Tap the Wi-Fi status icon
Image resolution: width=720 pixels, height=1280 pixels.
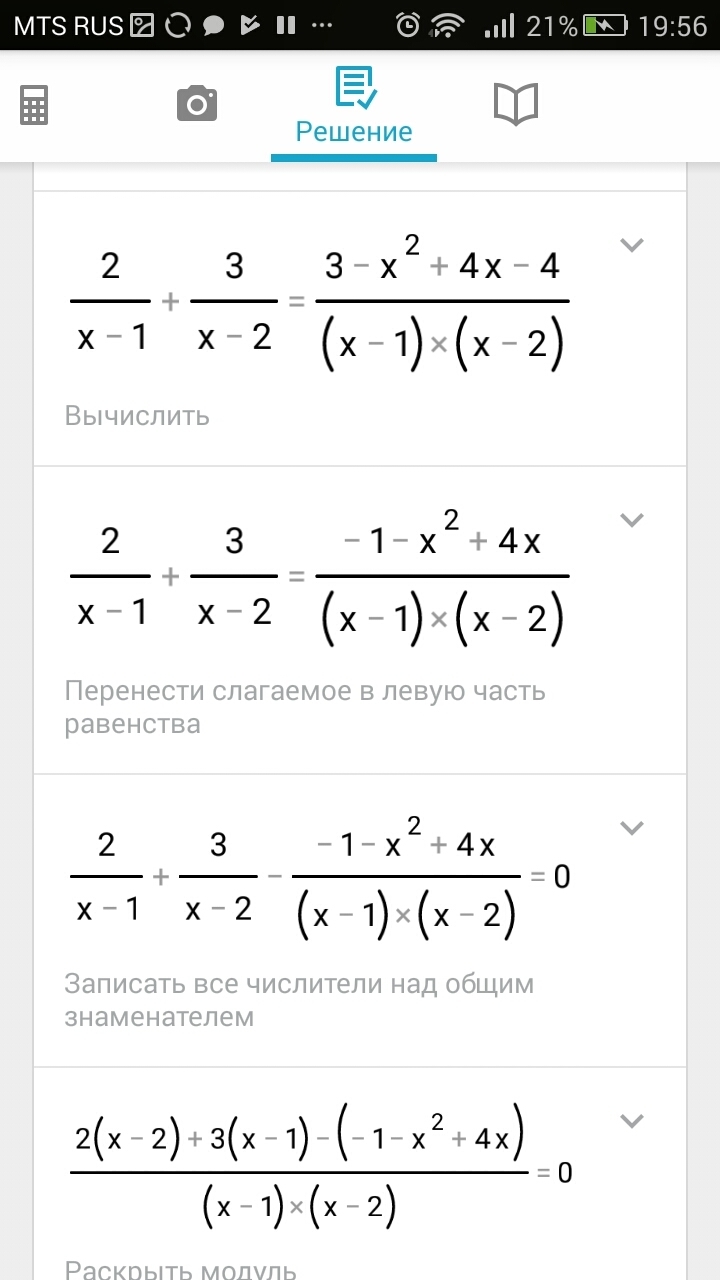[x=447, y=25]
